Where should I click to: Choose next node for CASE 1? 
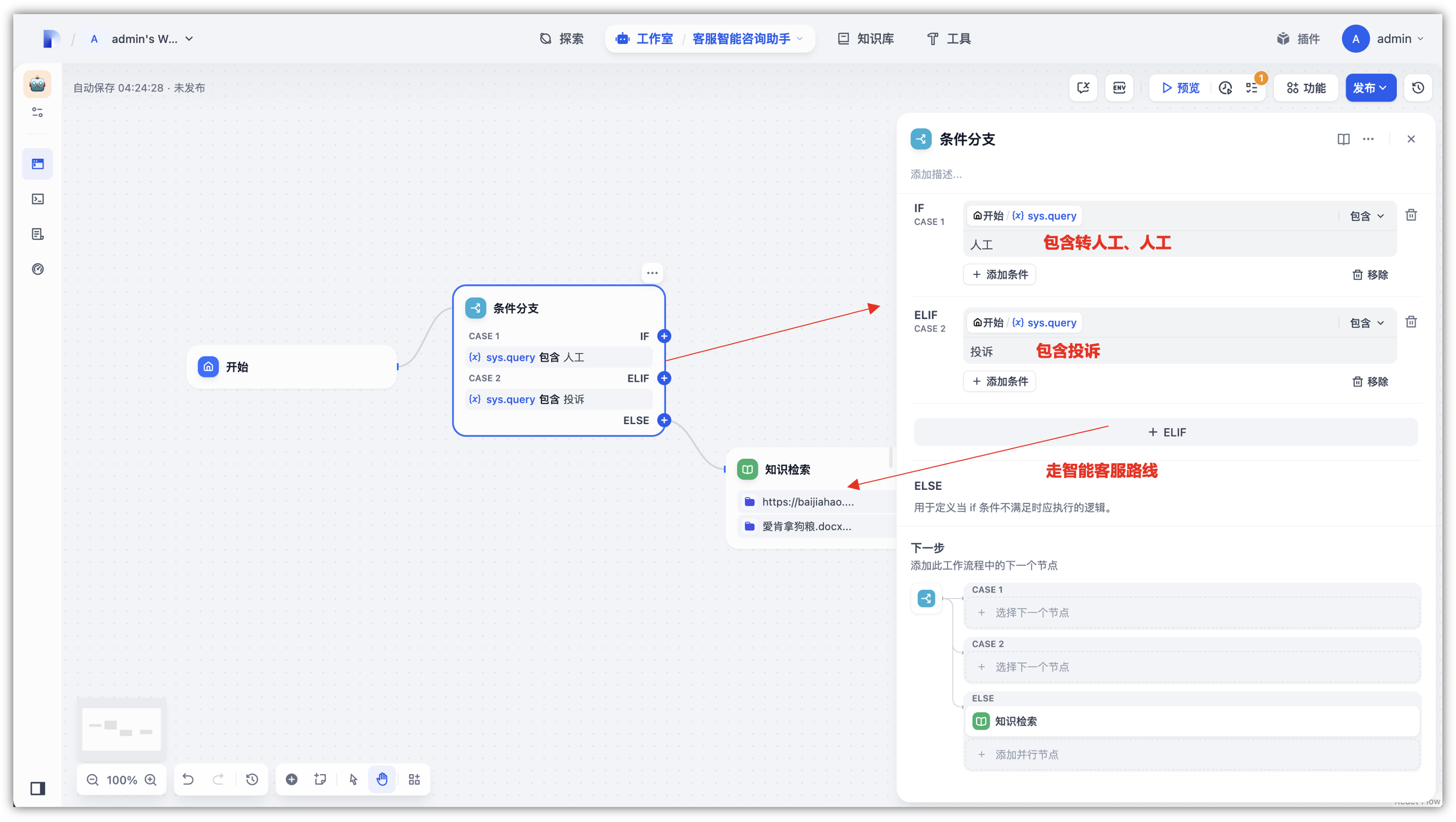(1192, 613)
